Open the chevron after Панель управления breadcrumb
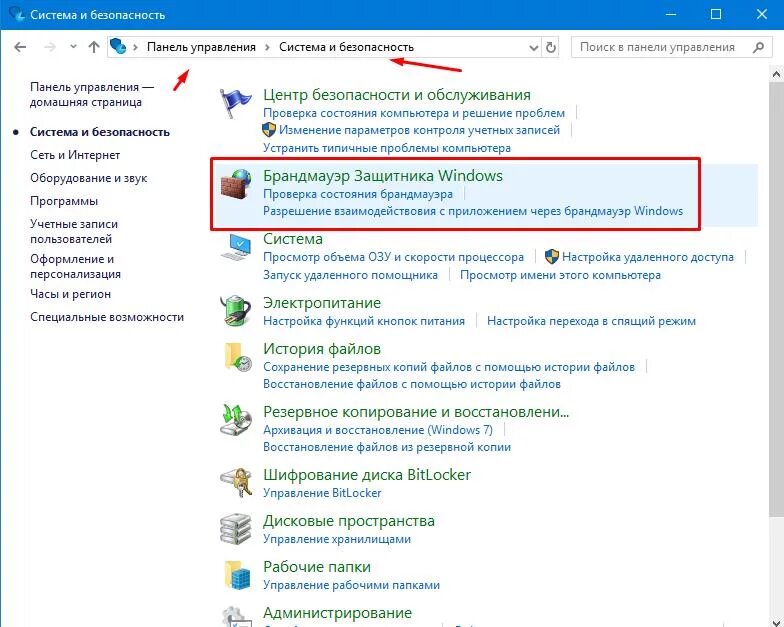 268,47
